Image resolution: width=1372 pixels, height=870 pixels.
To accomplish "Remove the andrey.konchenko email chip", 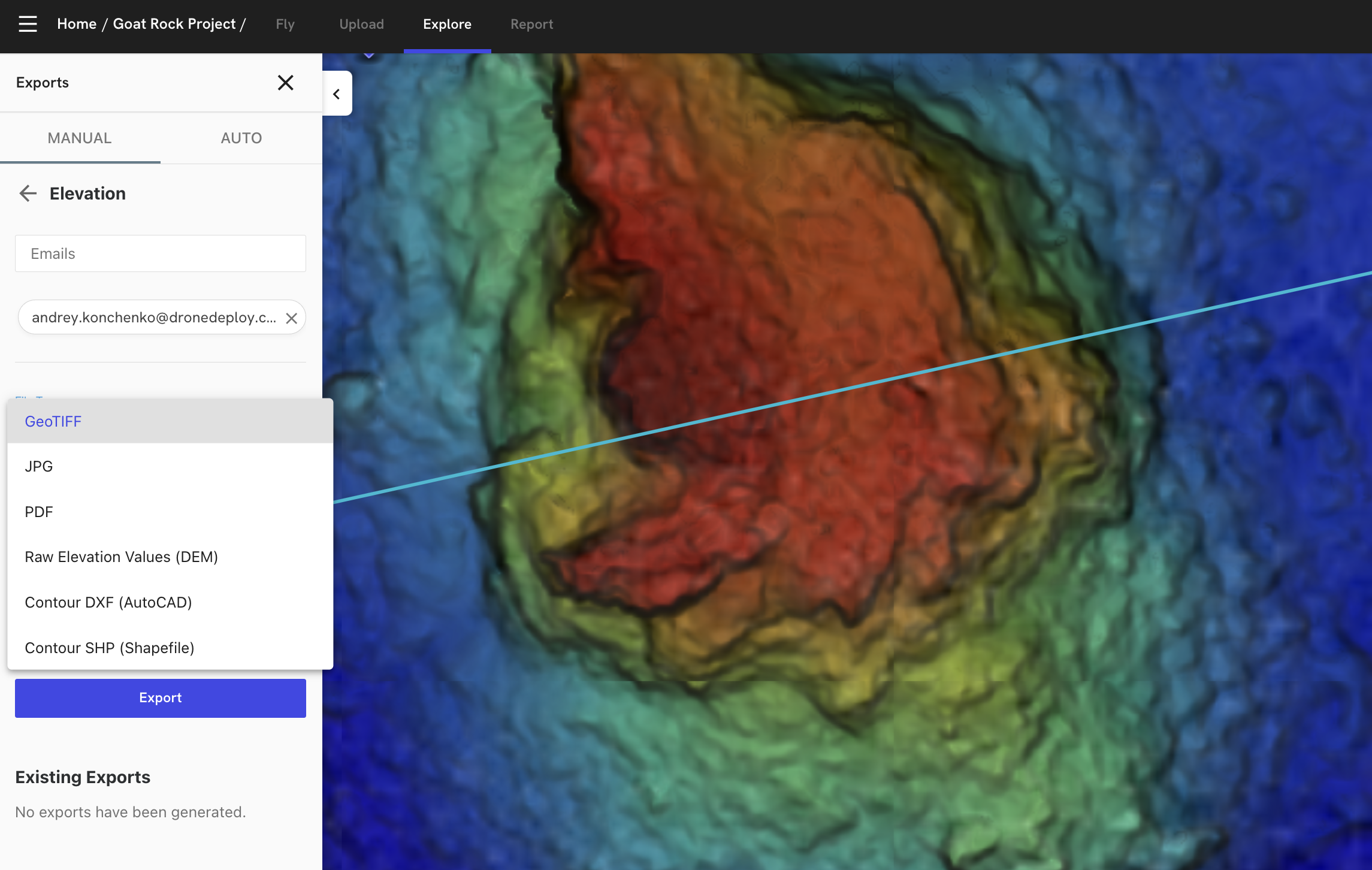I will pyautogui.click(x=291, y=318).
